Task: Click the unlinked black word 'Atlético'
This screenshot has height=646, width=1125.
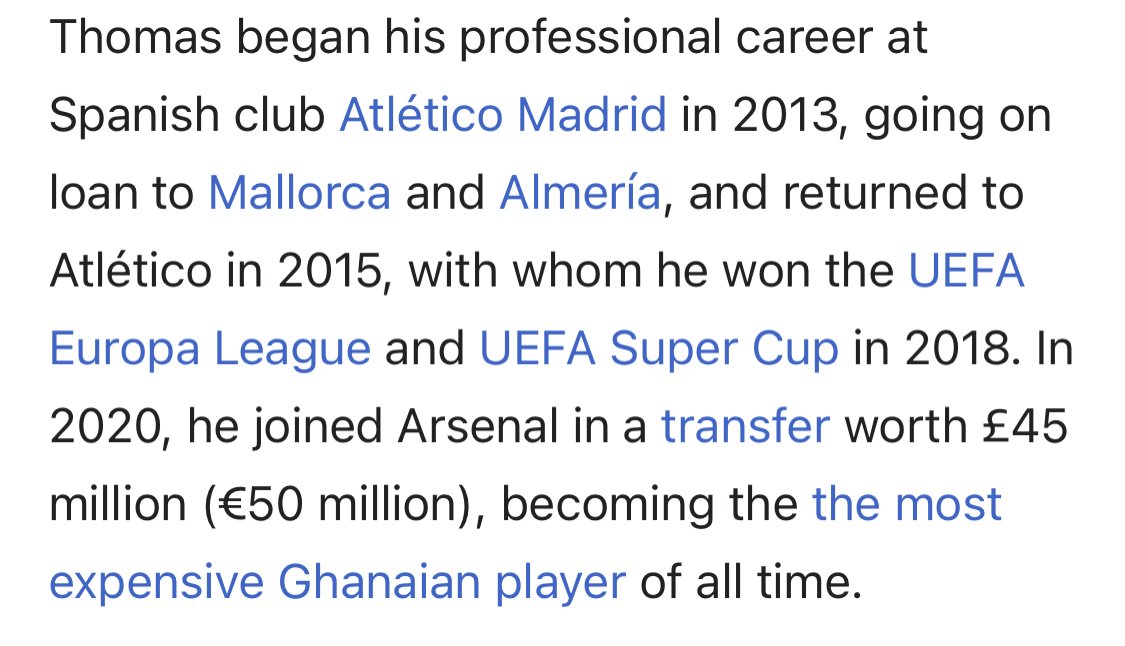Action: (x=131, y=271)
